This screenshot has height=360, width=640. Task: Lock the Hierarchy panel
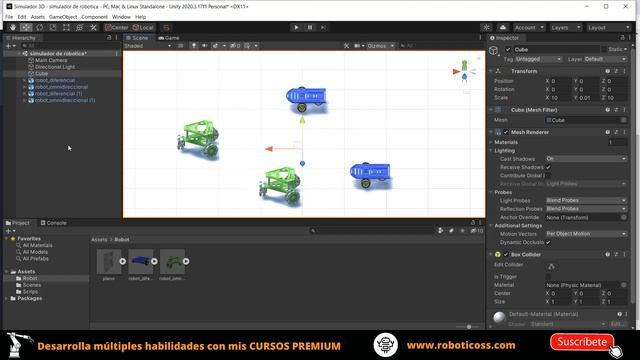pos(109,38)
